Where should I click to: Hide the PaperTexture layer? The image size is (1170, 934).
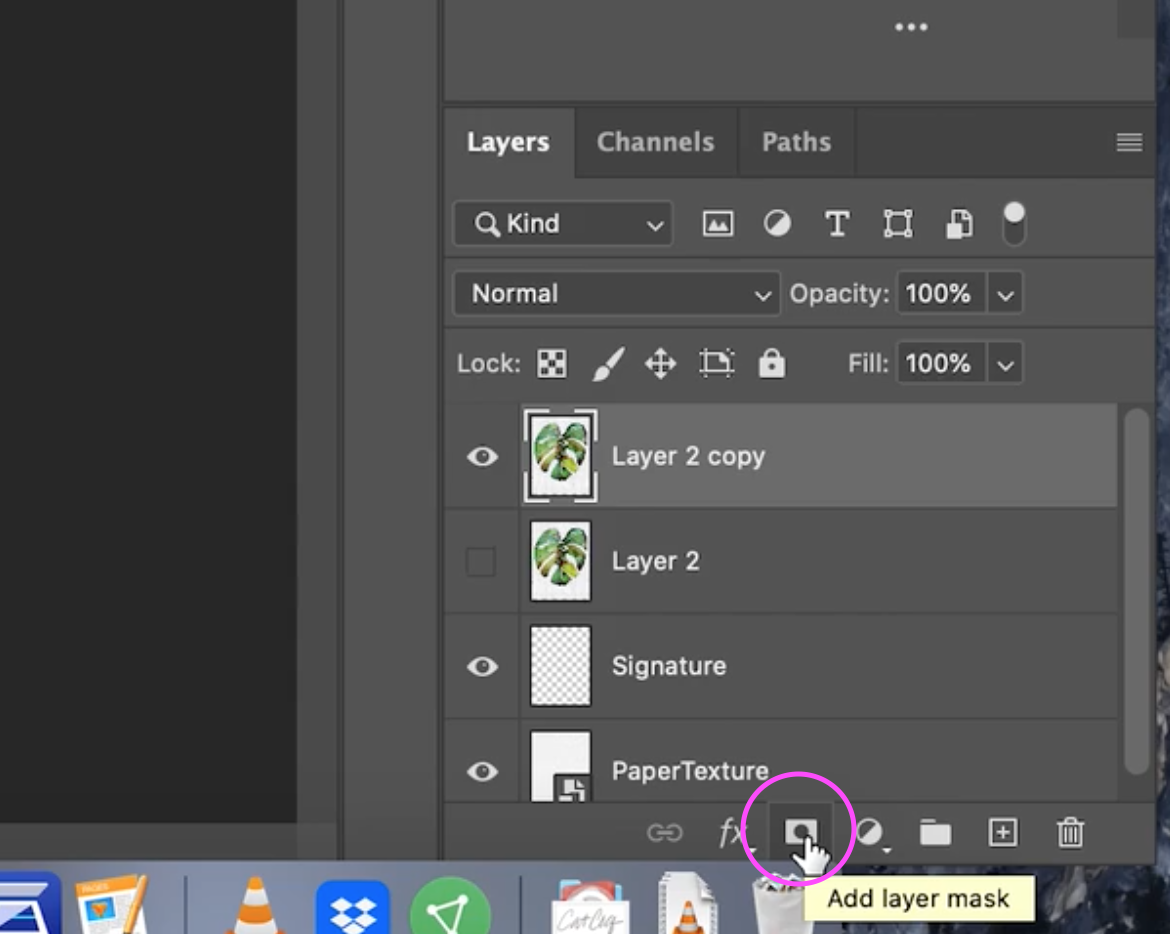click(482, 771)
